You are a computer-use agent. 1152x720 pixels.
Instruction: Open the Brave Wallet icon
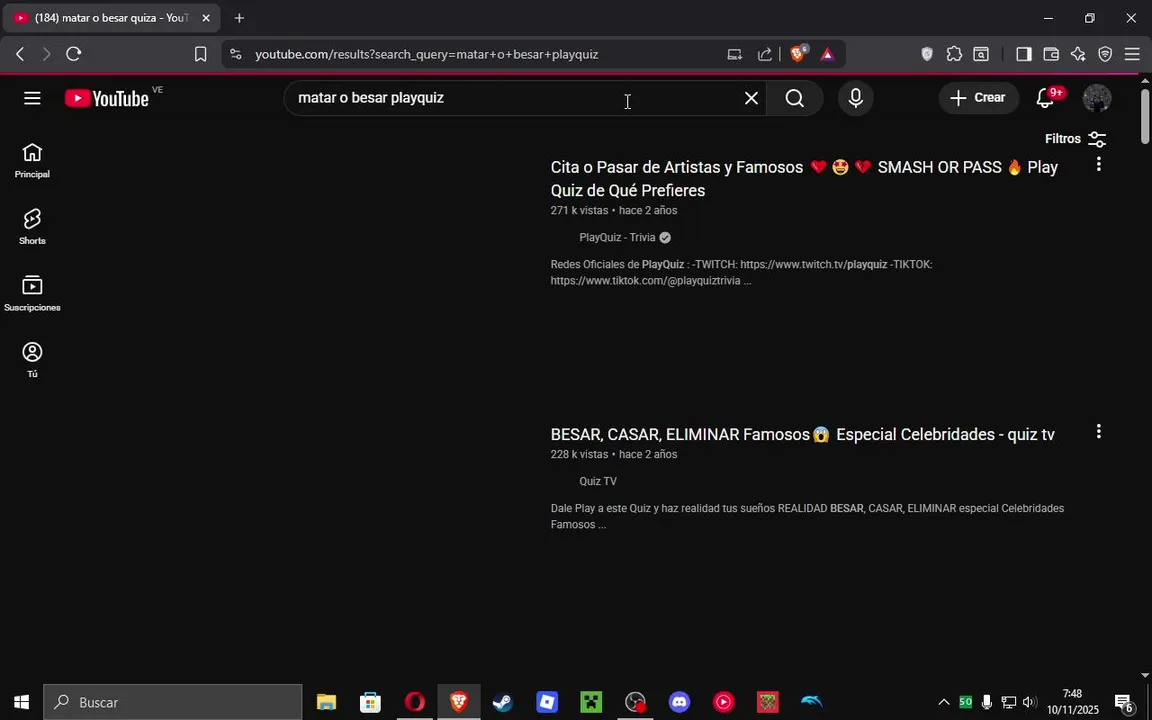point(1051,54)
